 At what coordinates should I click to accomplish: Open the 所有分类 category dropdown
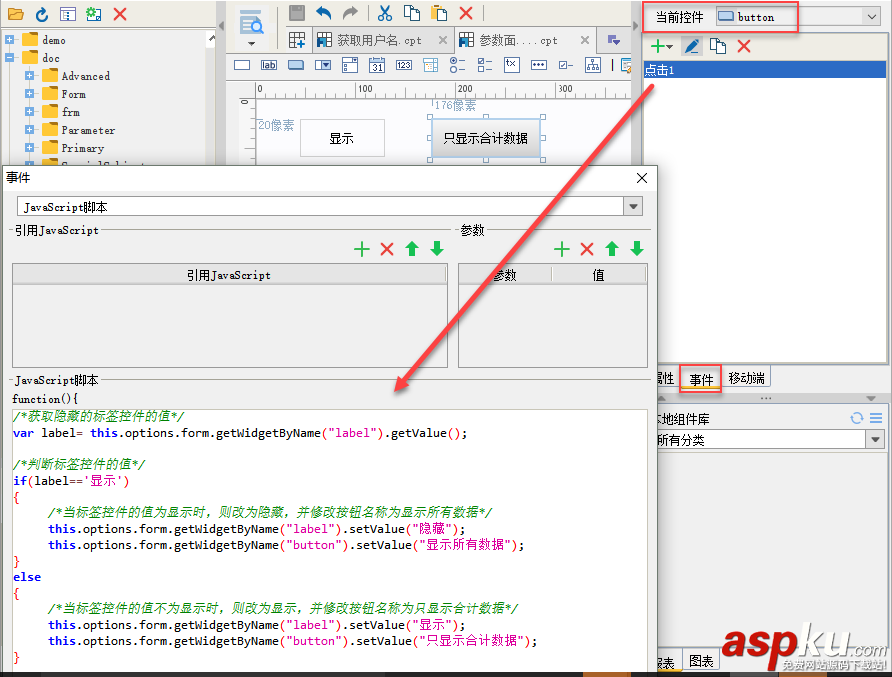[875, 439]
